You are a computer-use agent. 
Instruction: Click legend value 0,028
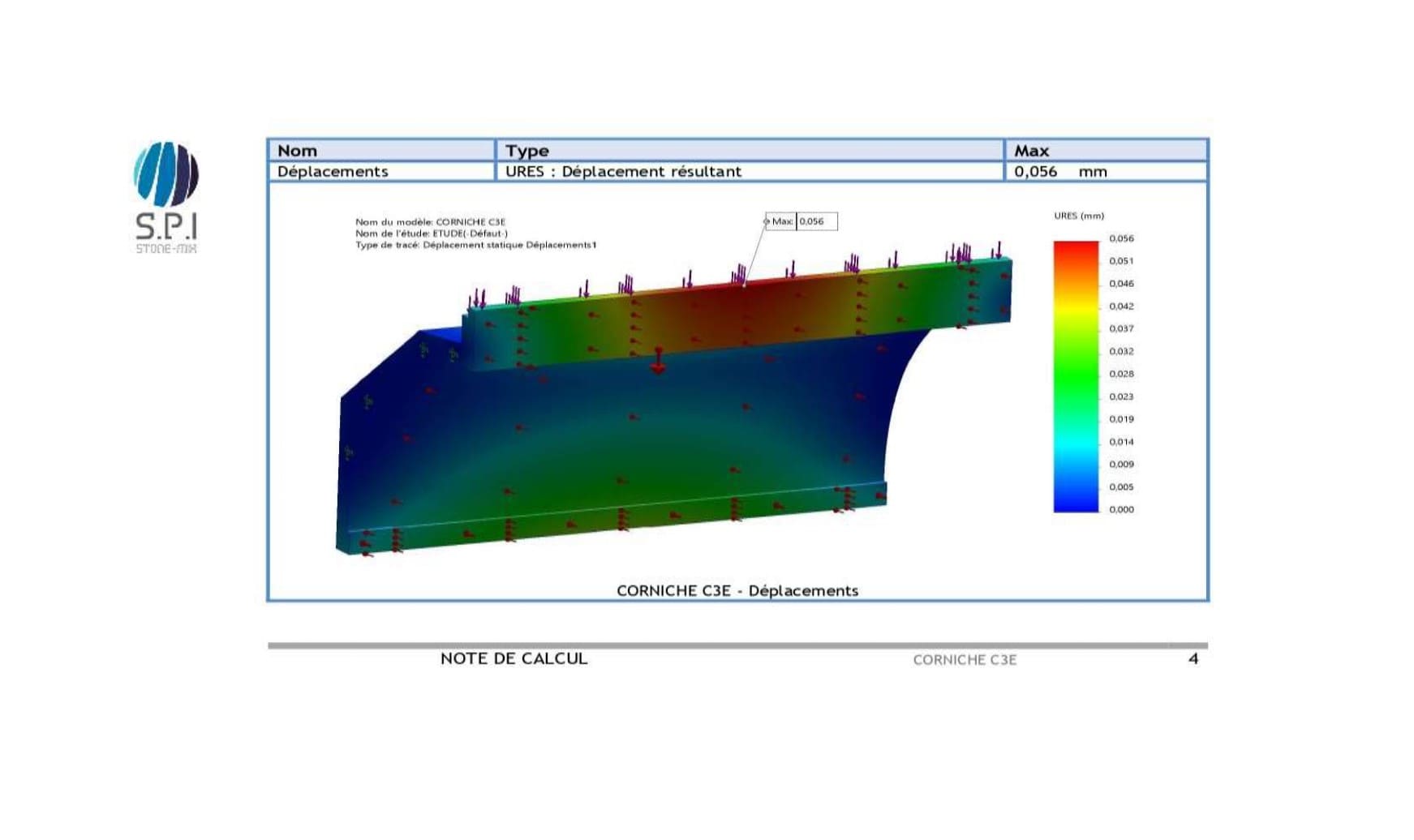coord(1121,374)
